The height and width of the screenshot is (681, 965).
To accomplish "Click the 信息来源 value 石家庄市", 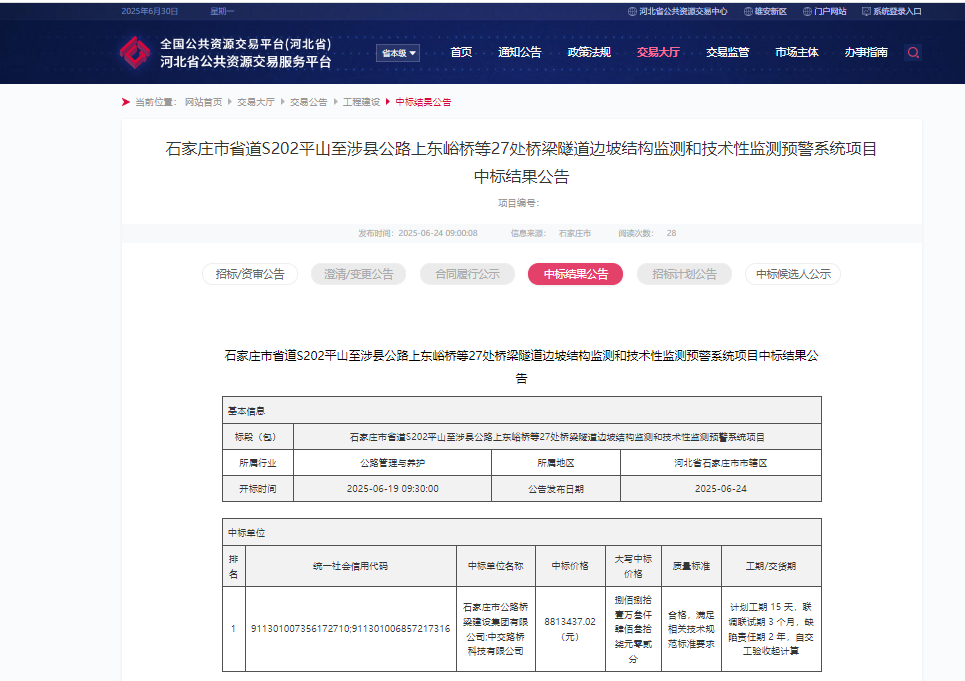I will [575, 233].
